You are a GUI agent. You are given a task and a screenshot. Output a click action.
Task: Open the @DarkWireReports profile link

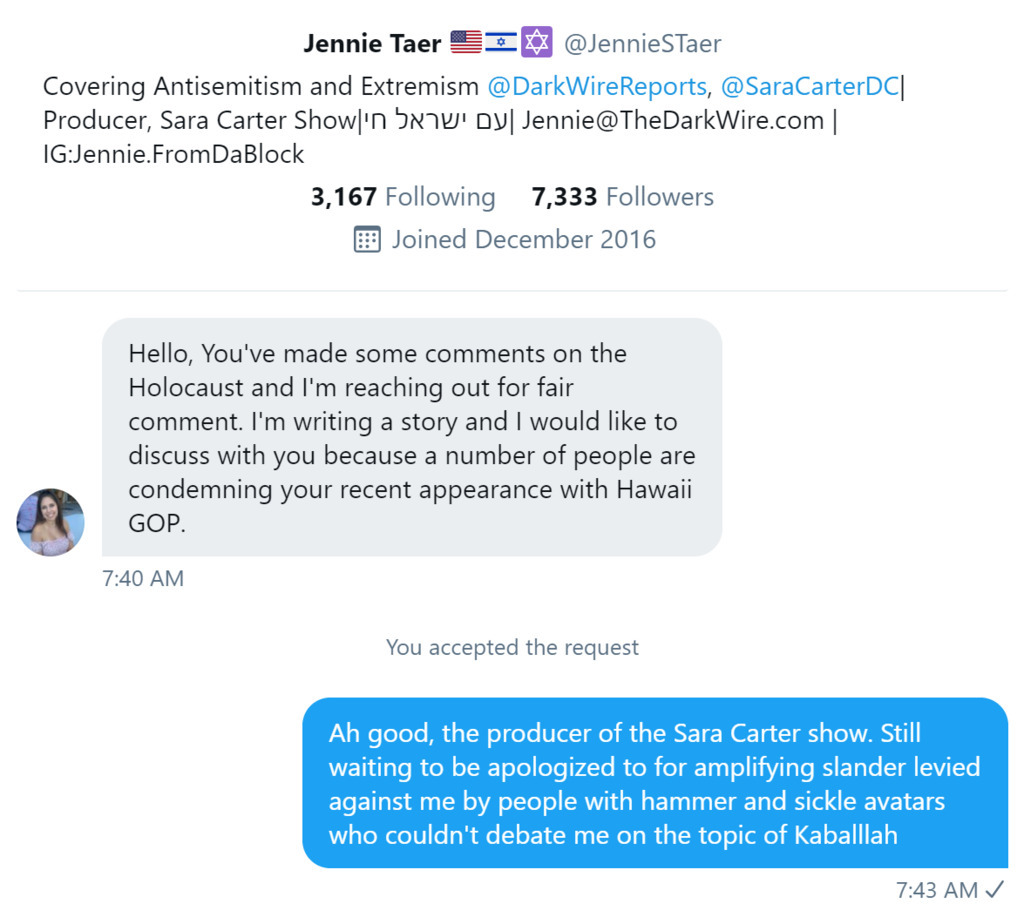point(596,87)
